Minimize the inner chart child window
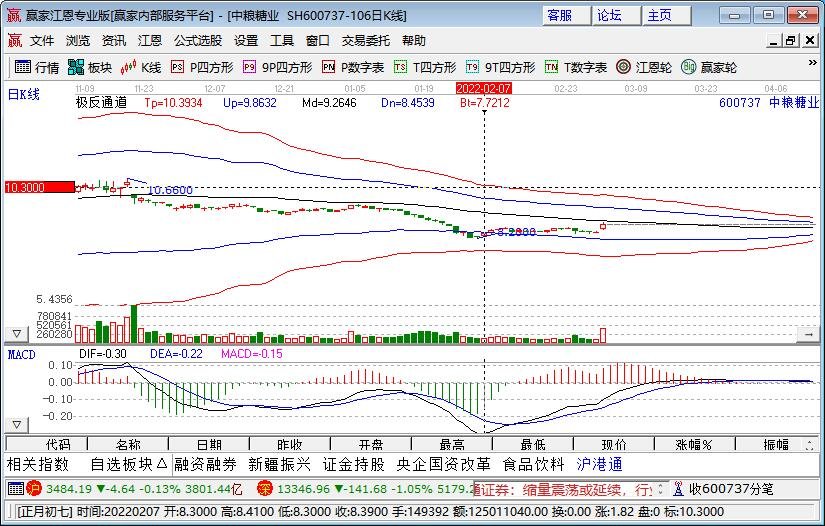 tap(773, 41)
